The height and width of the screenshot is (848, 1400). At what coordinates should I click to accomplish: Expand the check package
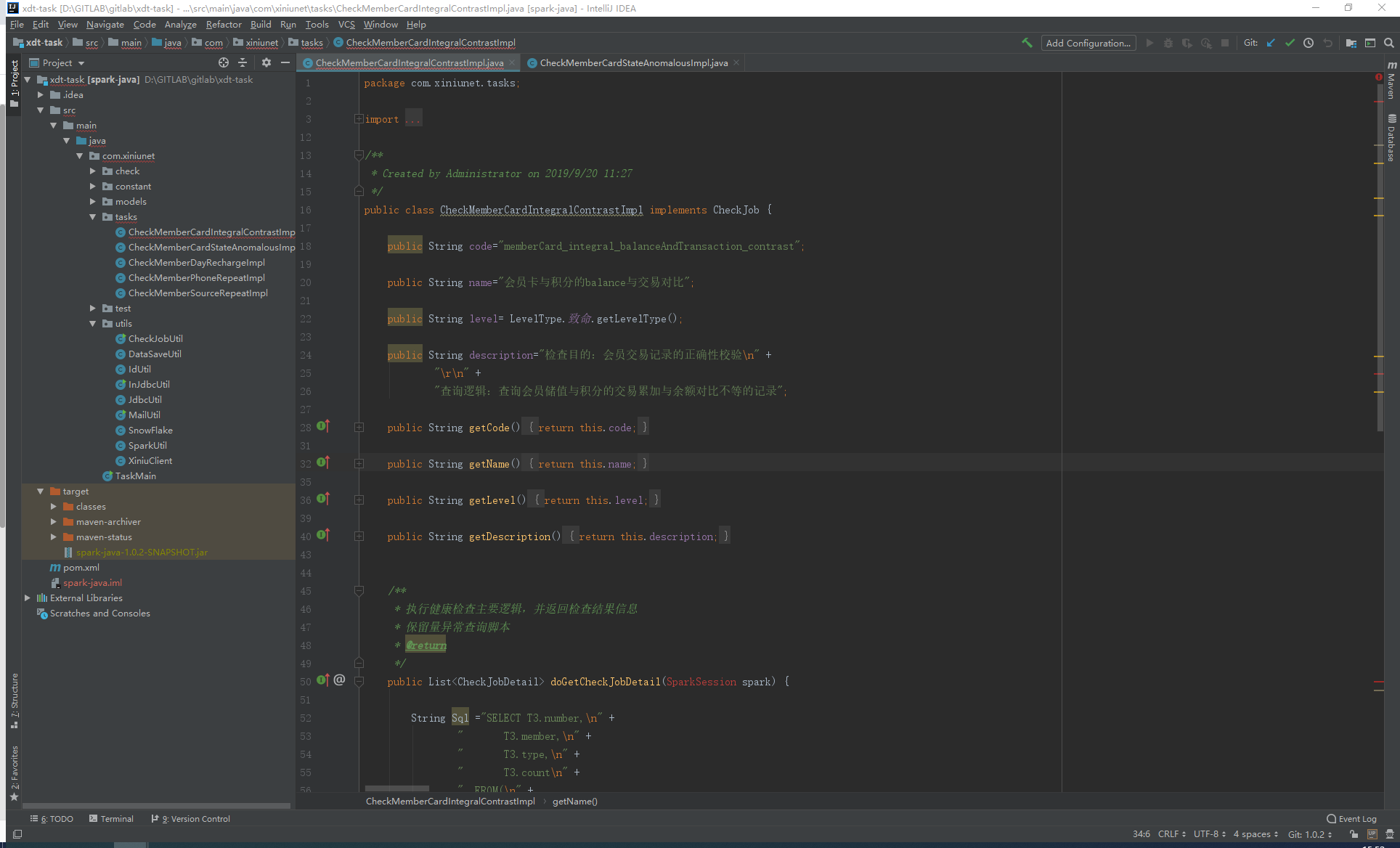93,171
